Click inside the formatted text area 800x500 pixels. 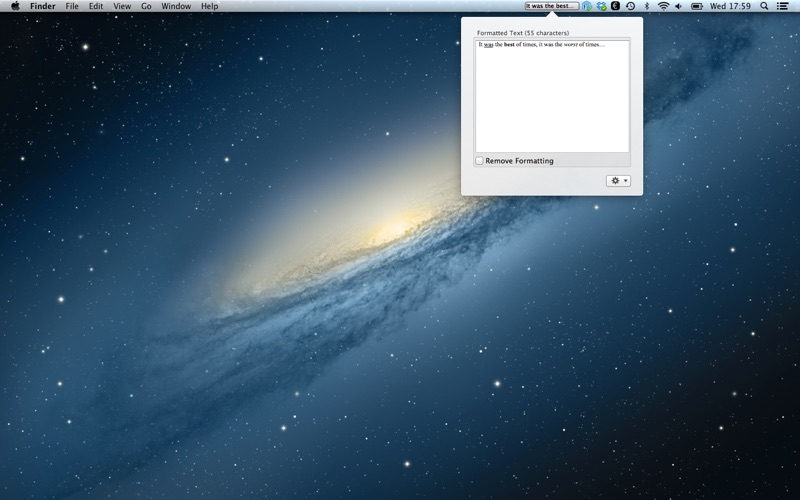[x=553, y=96]
